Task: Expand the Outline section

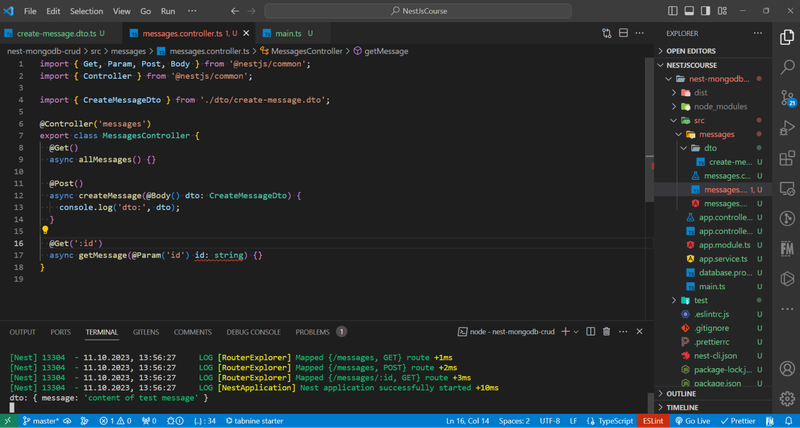Action: 713,394
